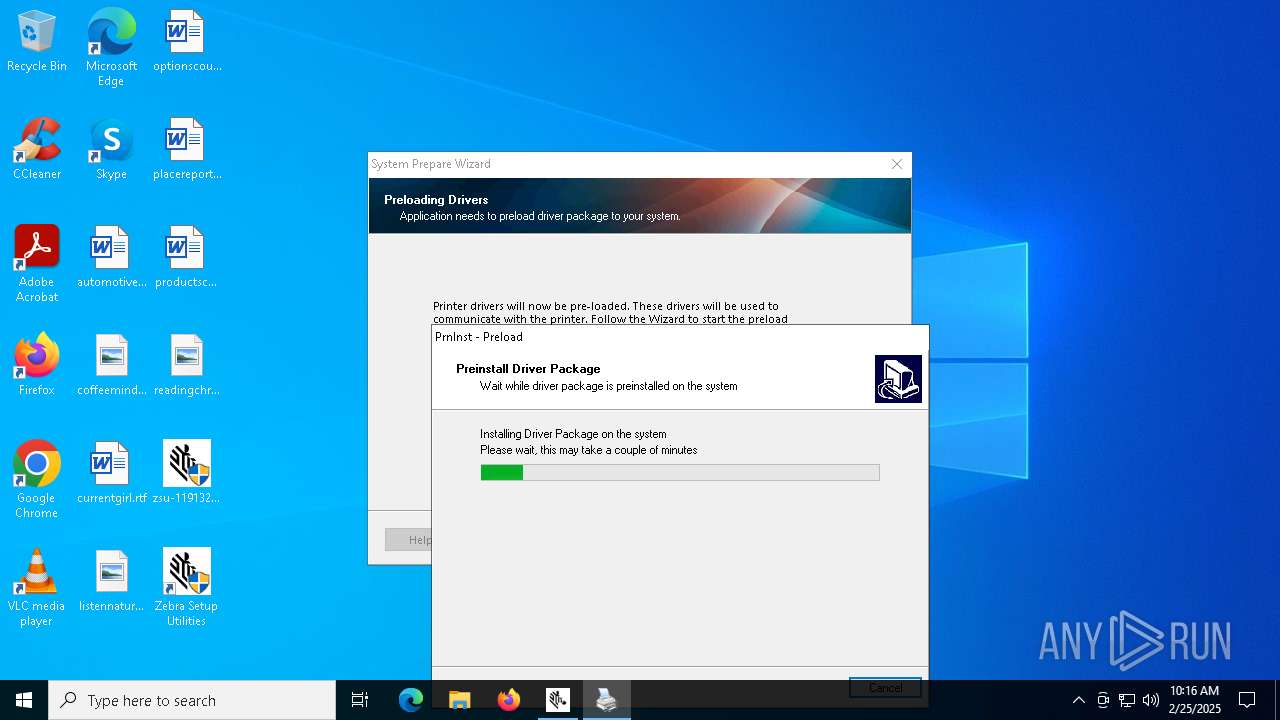
Task: Click the Help button in System Prepare Wizard
Action: (x=409, y=540)
